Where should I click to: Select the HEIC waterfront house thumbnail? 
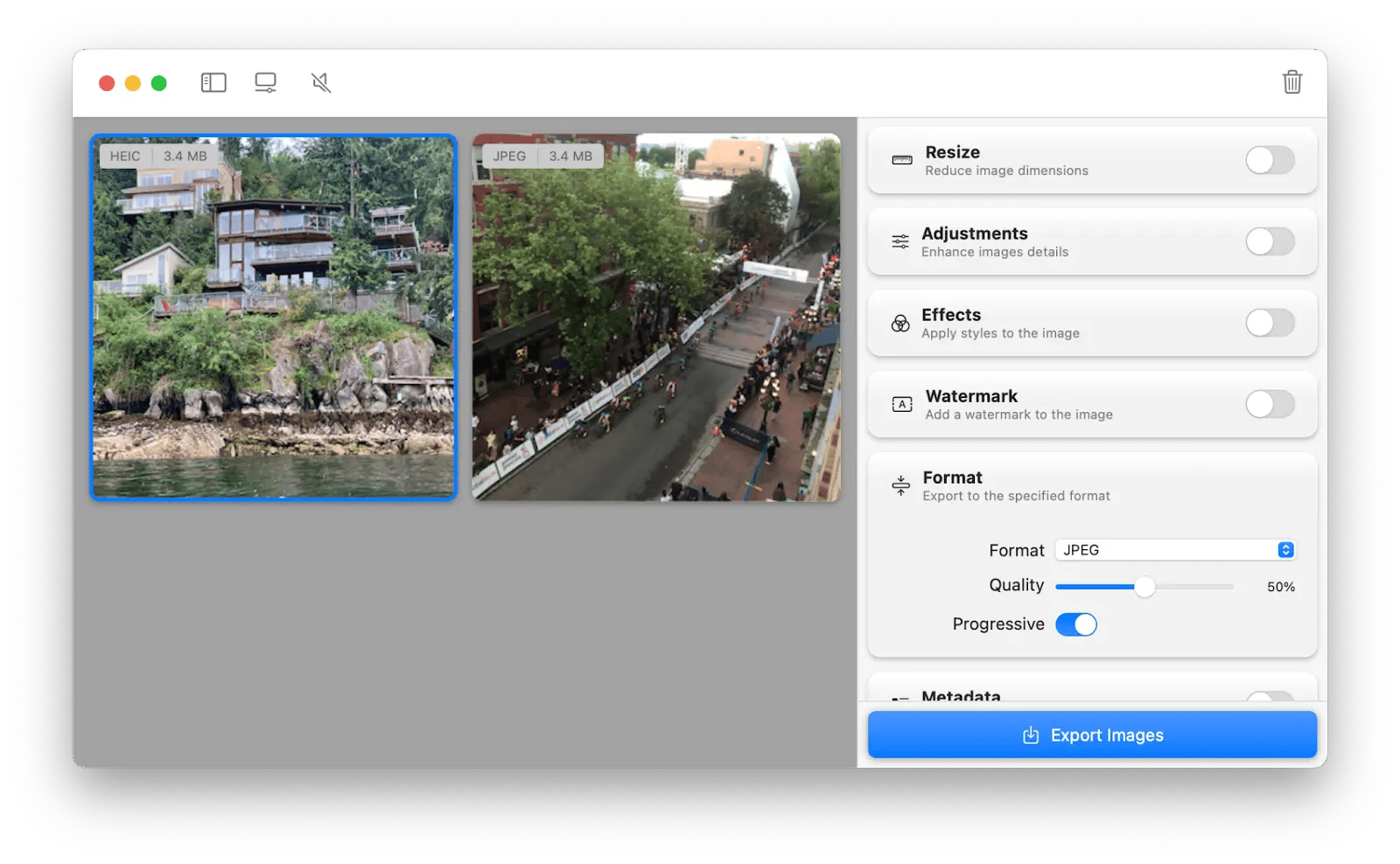click(x=273, y=317)
